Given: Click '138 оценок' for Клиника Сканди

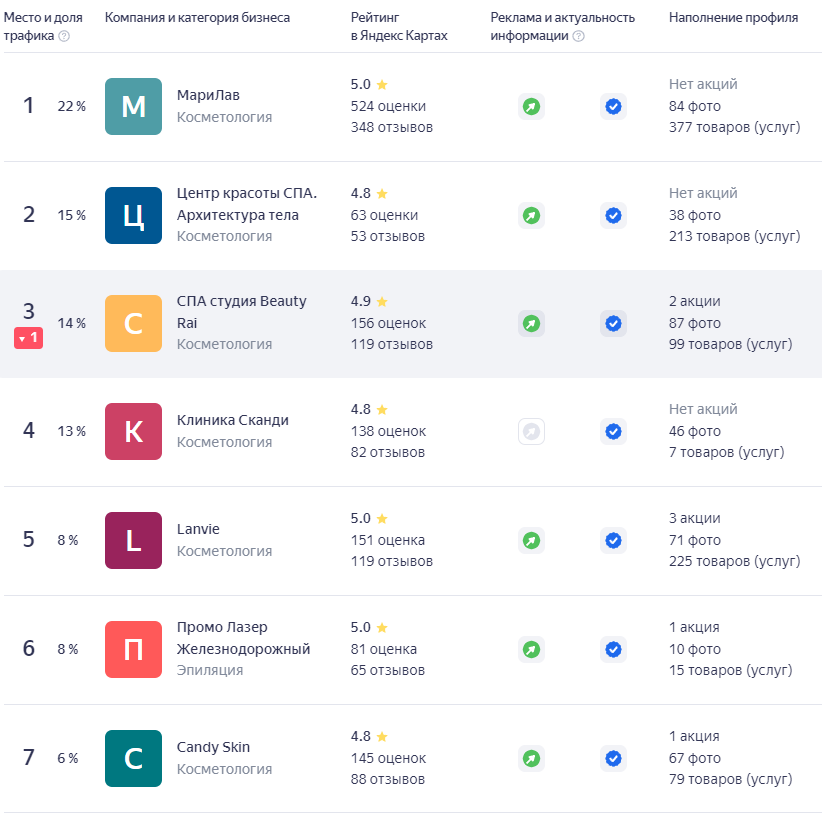Looking at the screenshot, I should point(388,431).
